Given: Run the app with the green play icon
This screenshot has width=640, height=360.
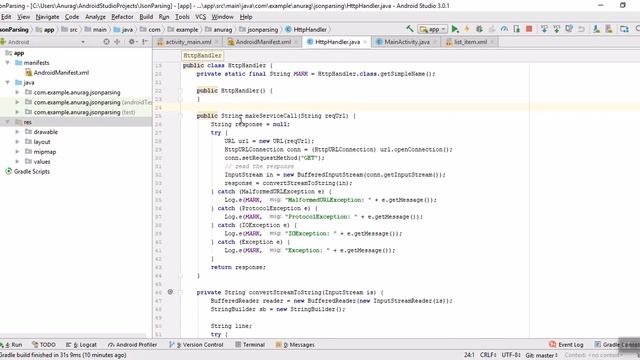Looking at the screenshot, I should point(455,29).
